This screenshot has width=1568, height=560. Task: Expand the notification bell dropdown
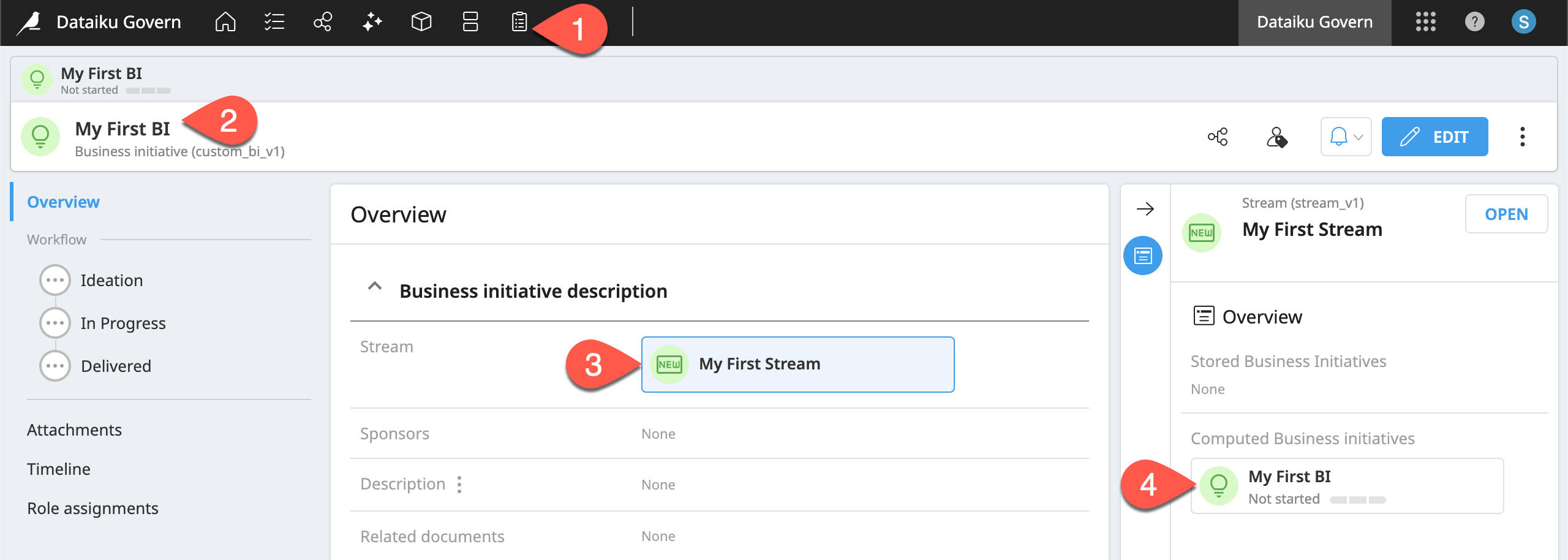[1346, 137]
